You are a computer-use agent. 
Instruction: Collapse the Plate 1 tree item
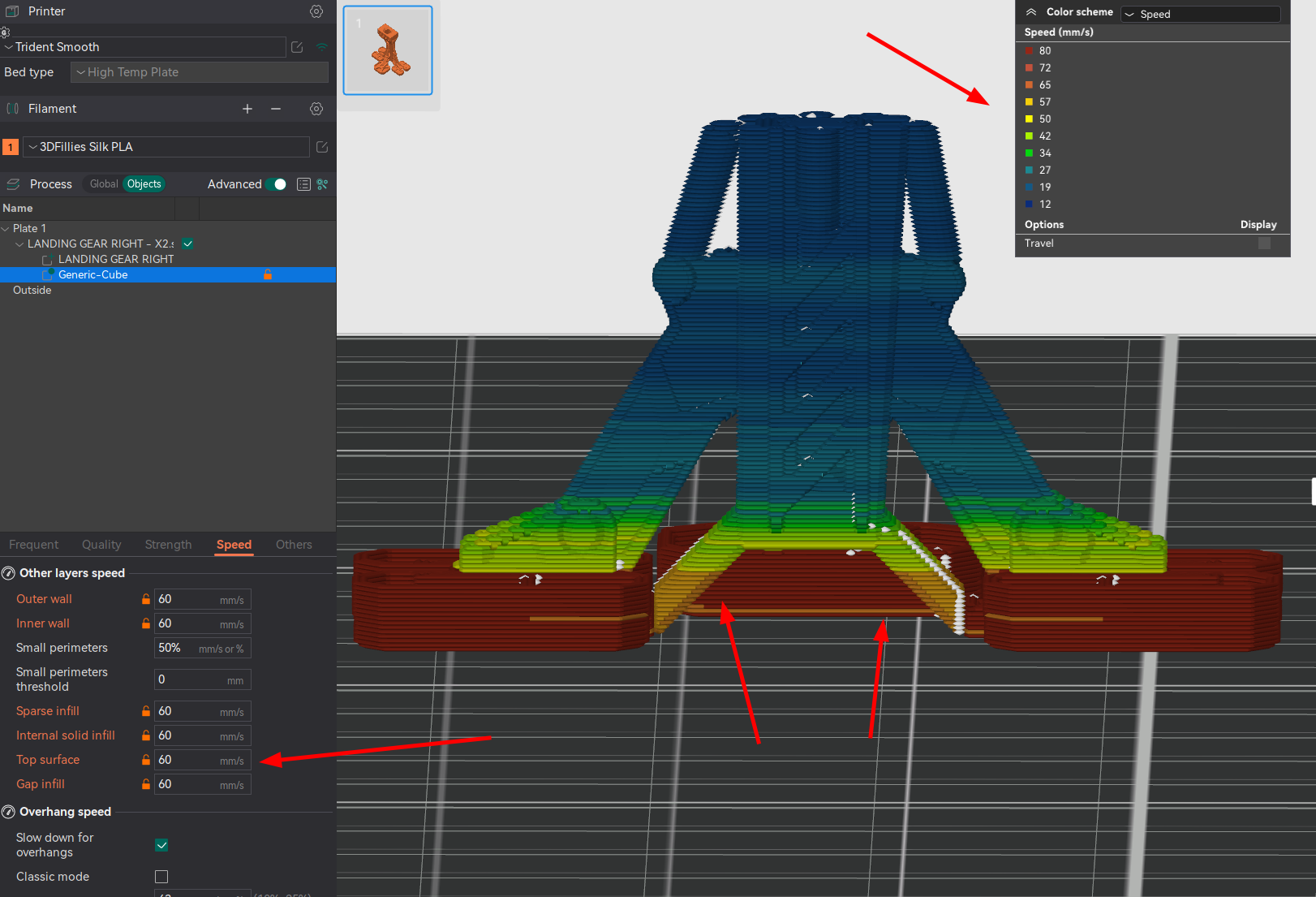(x=6, y=228)
